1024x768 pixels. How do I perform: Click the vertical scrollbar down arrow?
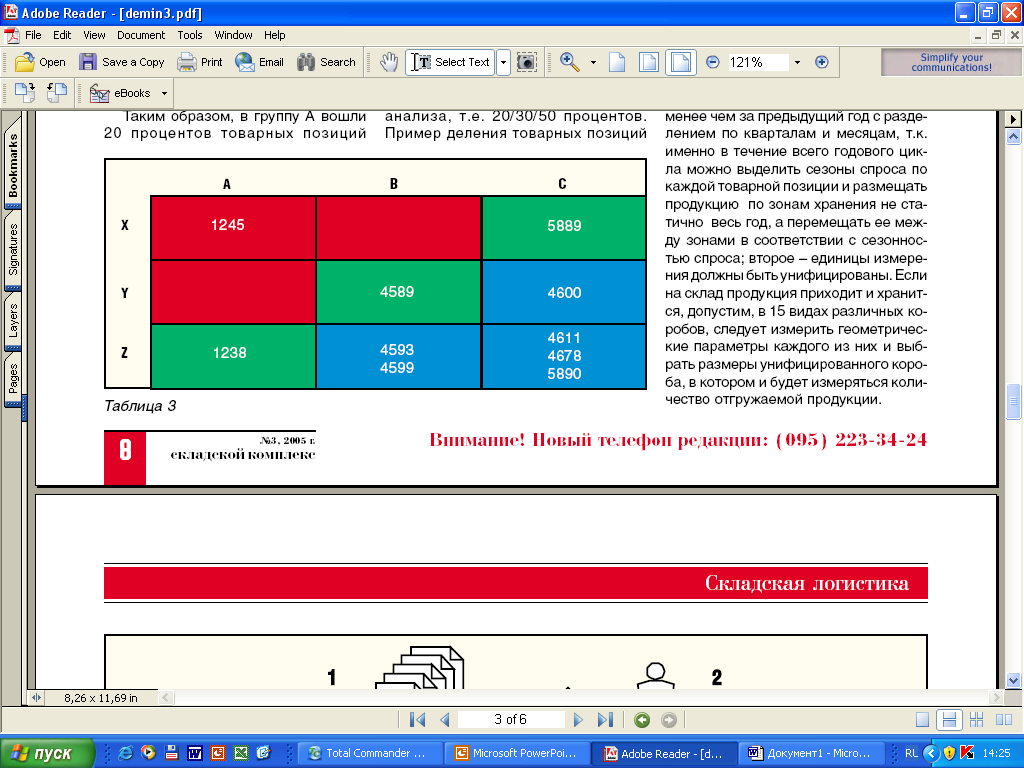(x=1013, y=680)
